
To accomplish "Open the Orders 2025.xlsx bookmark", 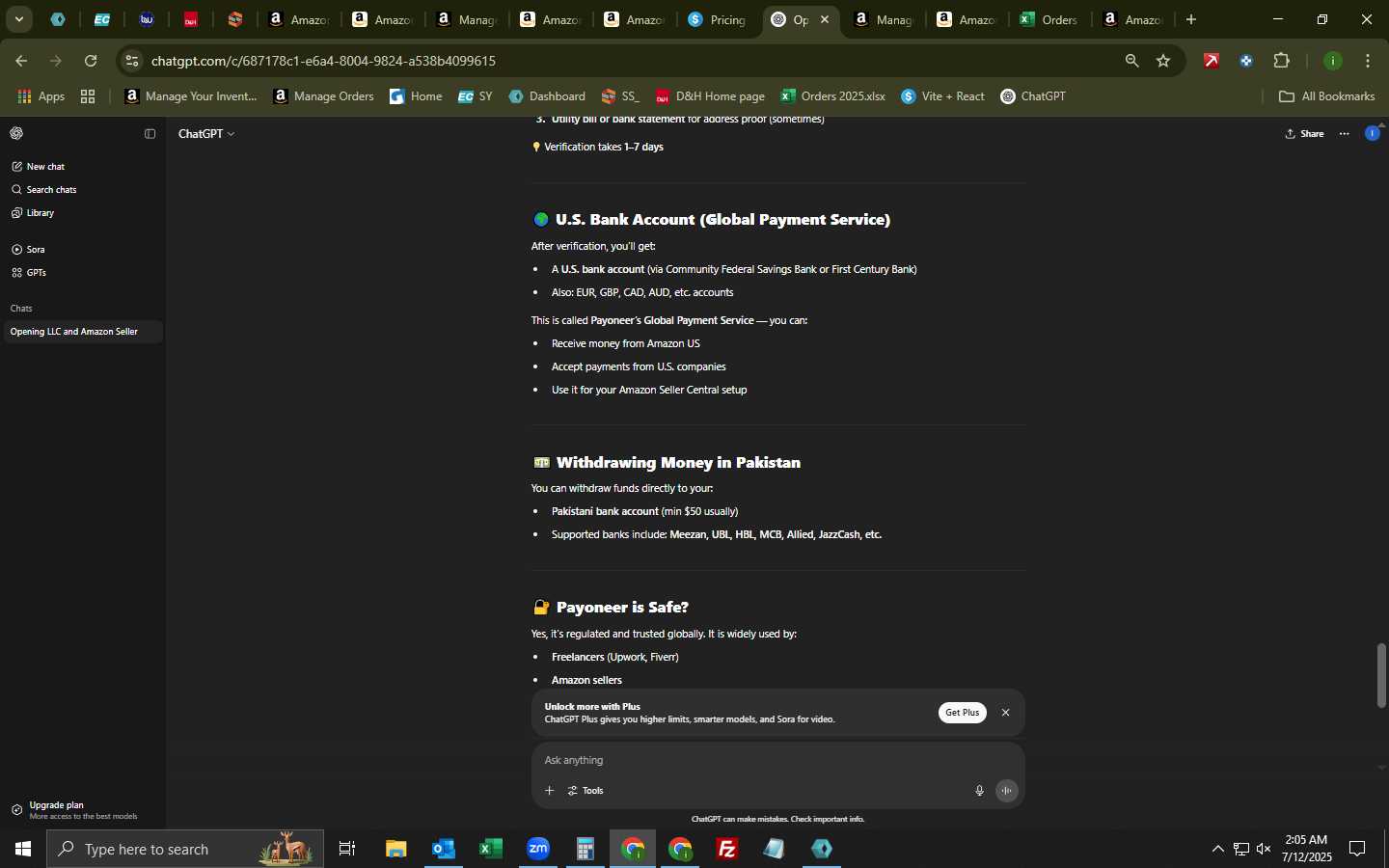I will coord(832,96).
